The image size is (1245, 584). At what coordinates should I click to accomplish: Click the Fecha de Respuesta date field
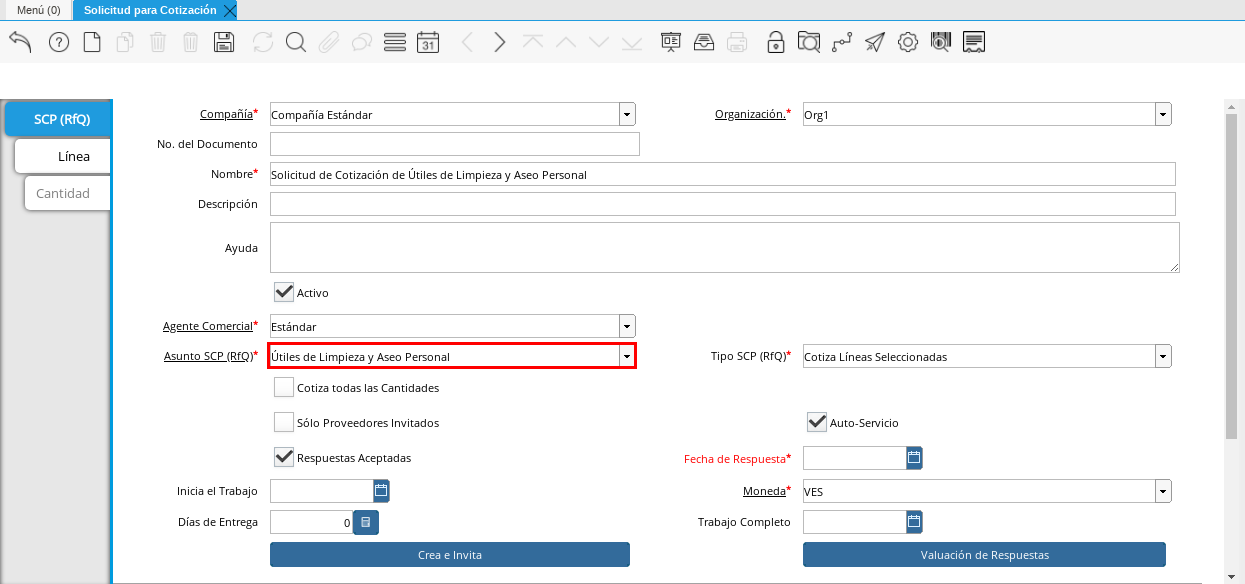(855, 458)
